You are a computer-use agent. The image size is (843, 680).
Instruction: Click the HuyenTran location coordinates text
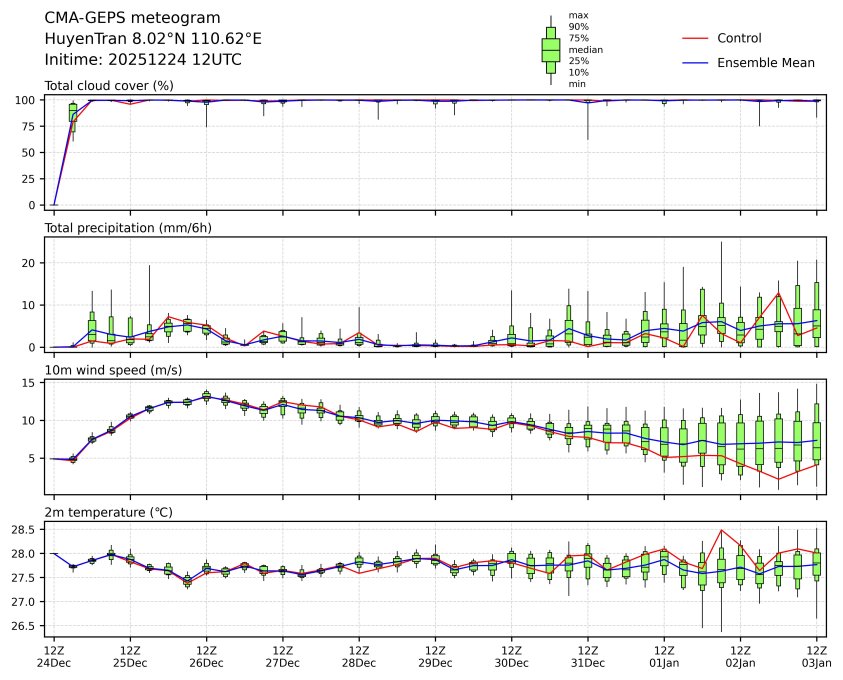point(153,38)
